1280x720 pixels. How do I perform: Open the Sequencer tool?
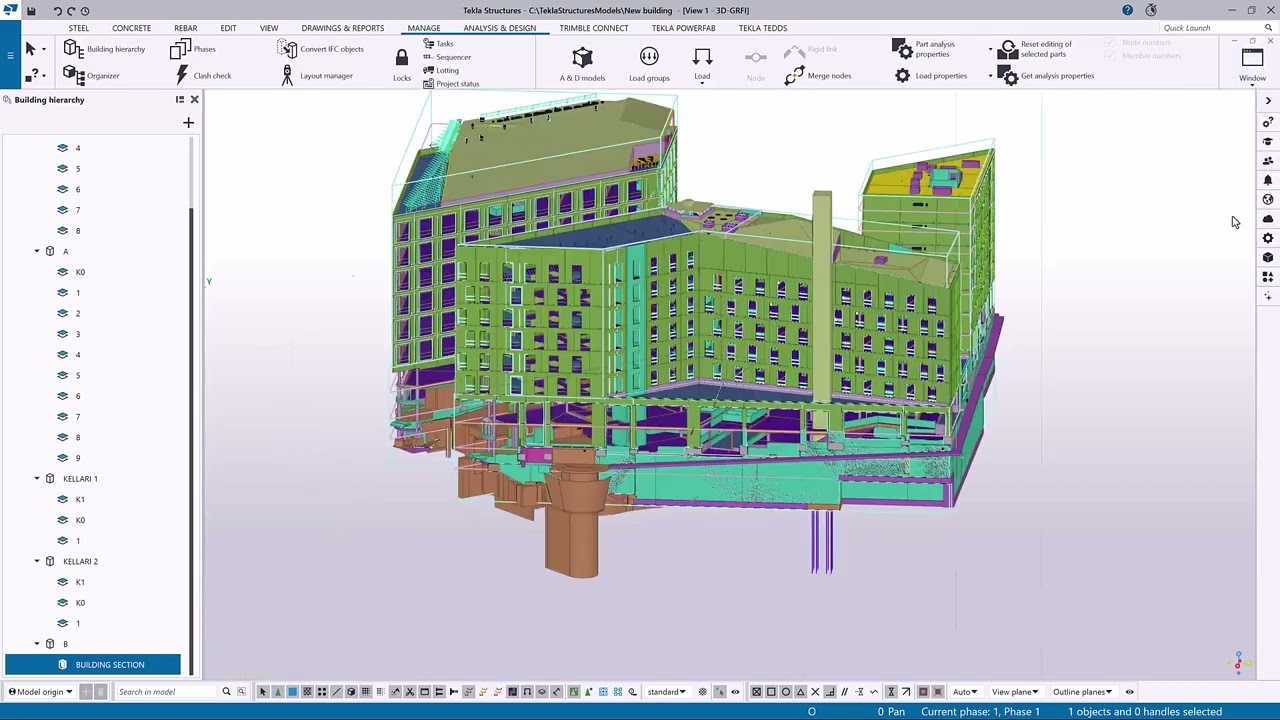tap(446, 57)
